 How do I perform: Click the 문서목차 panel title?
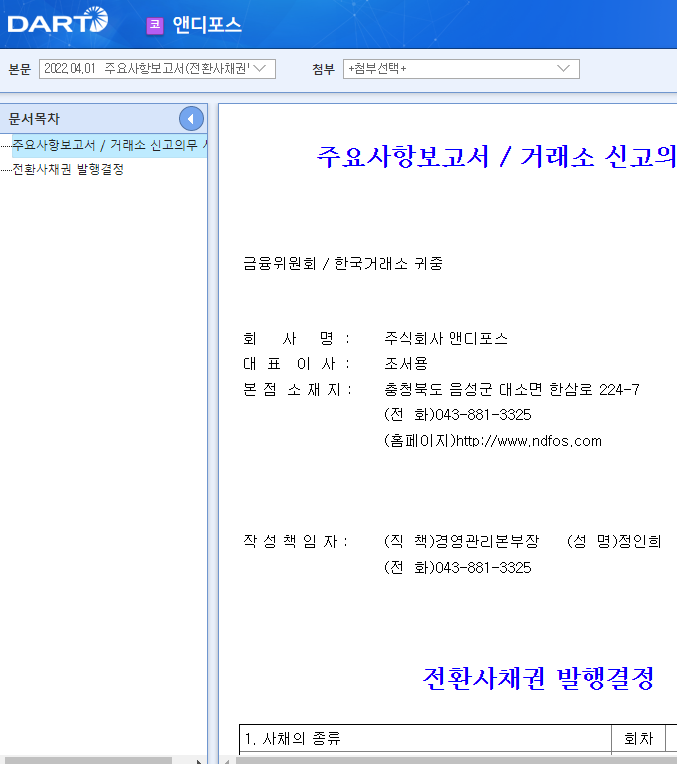coord(34,118)
